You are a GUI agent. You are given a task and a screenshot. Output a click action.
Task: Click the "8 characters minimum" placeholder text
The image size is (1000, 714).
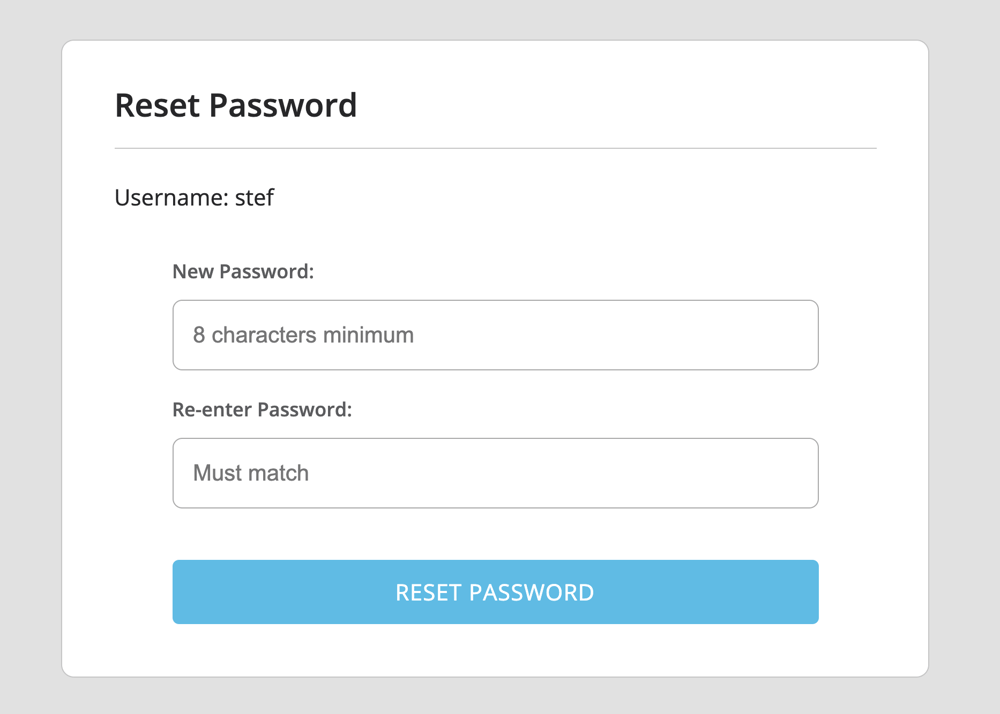click(303, 335)
